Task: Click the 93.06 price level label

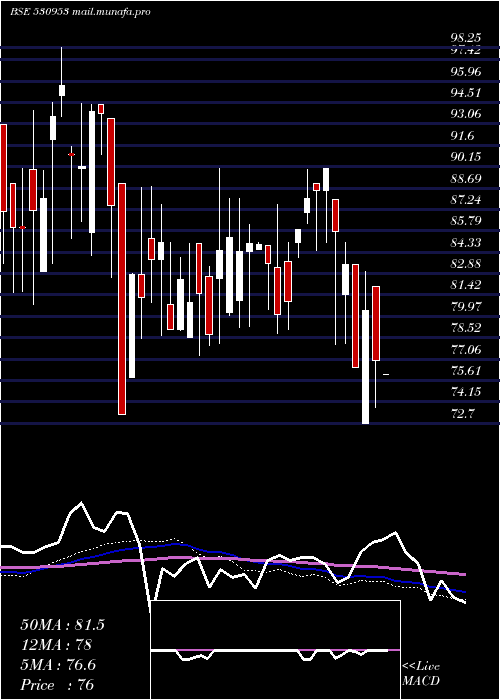Action: 466,114
